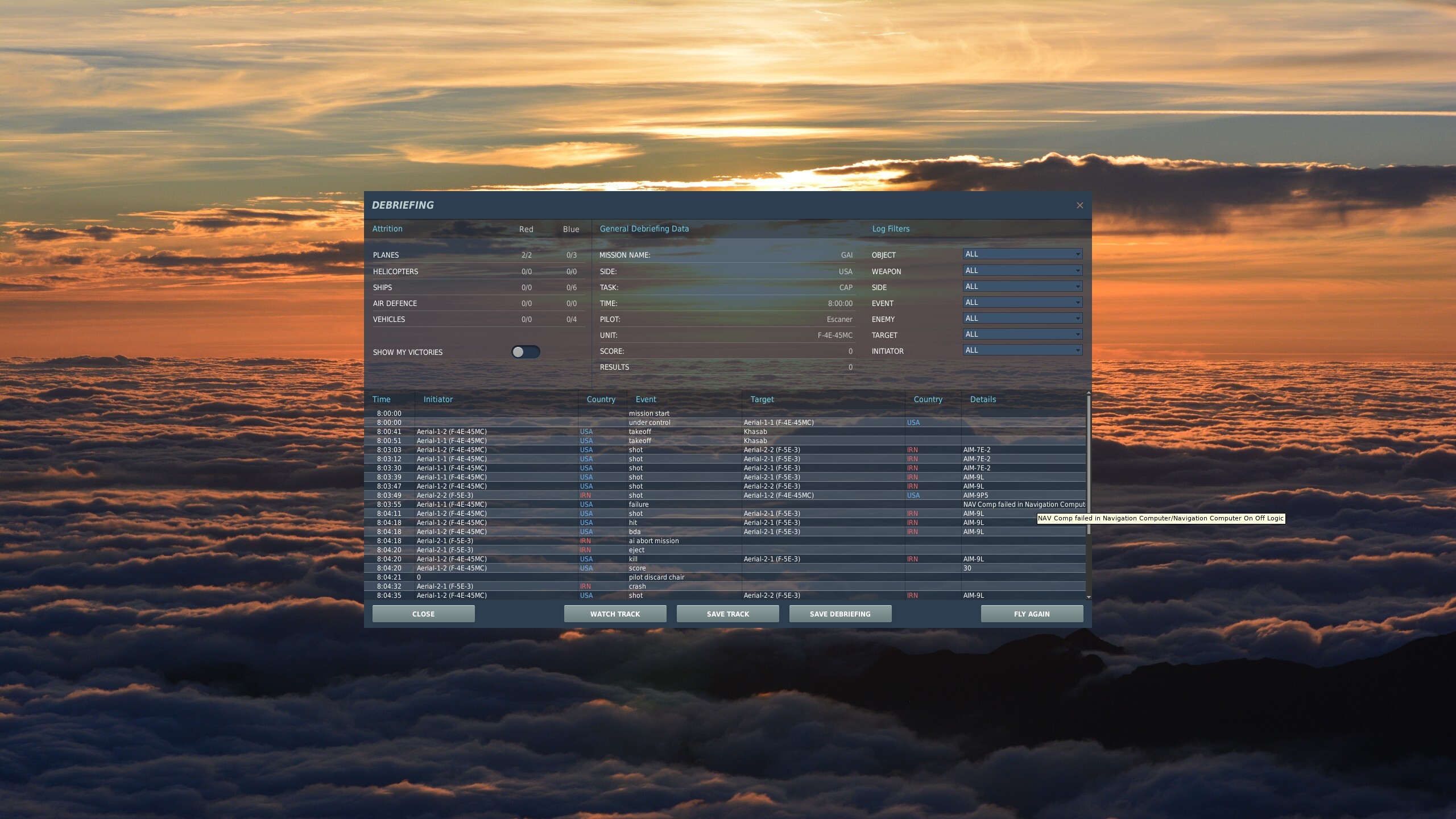The image size is (1456, 819).
Task: Click the NAV Comp failed details cell
Action: 1024,504
